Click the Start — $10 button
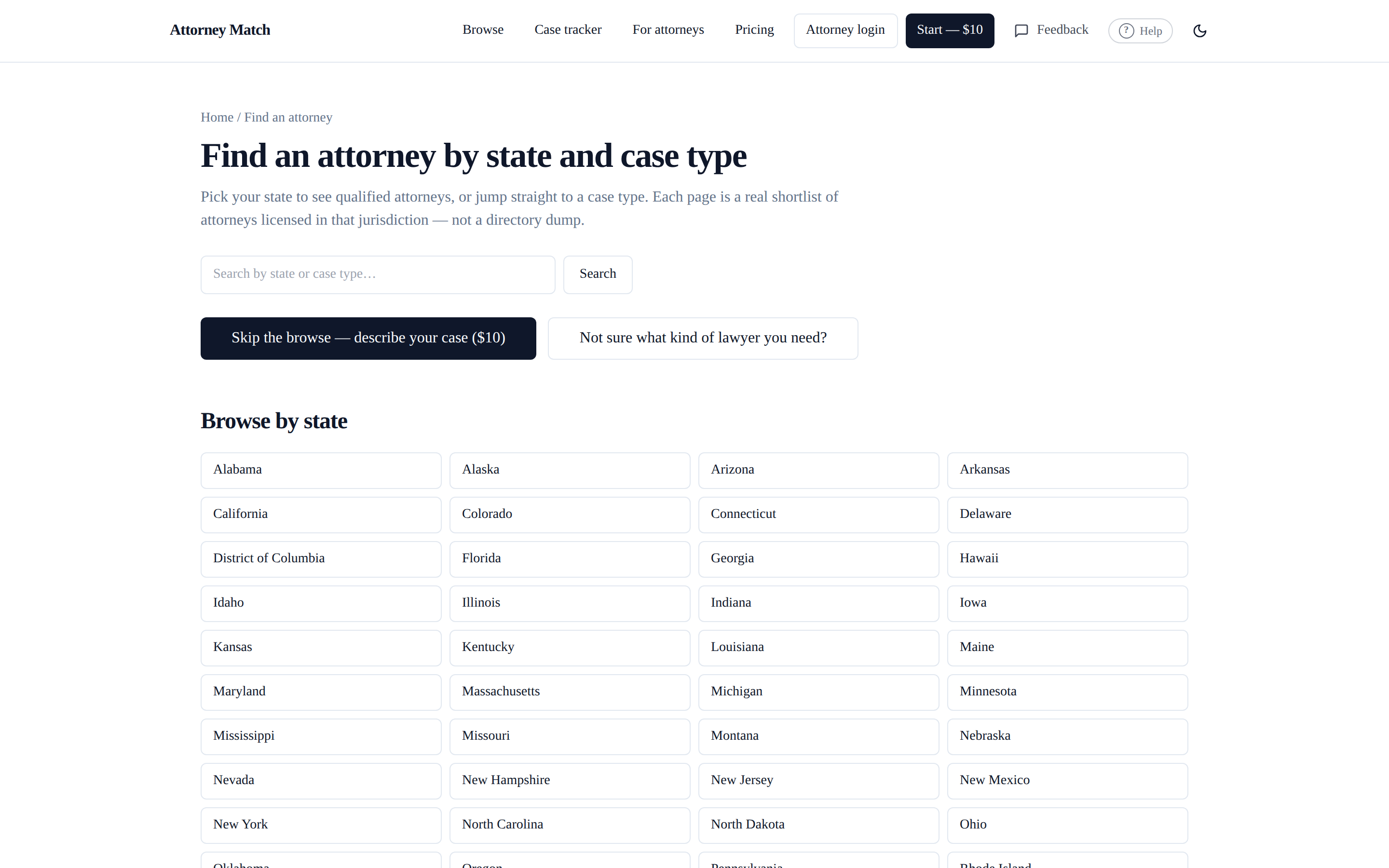Screen dimensions: 1389x868 click(949, 30)
